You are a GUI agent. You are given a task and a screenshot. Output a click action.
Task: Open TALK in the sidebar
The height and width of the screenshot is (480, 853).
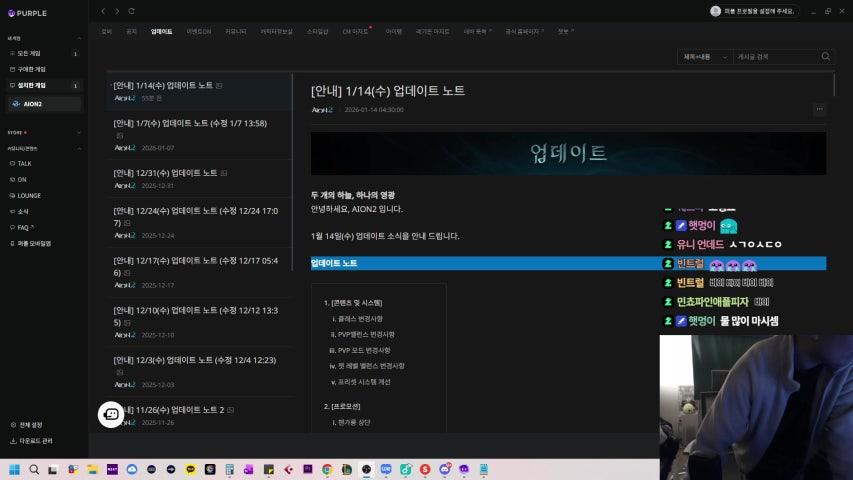24,163
